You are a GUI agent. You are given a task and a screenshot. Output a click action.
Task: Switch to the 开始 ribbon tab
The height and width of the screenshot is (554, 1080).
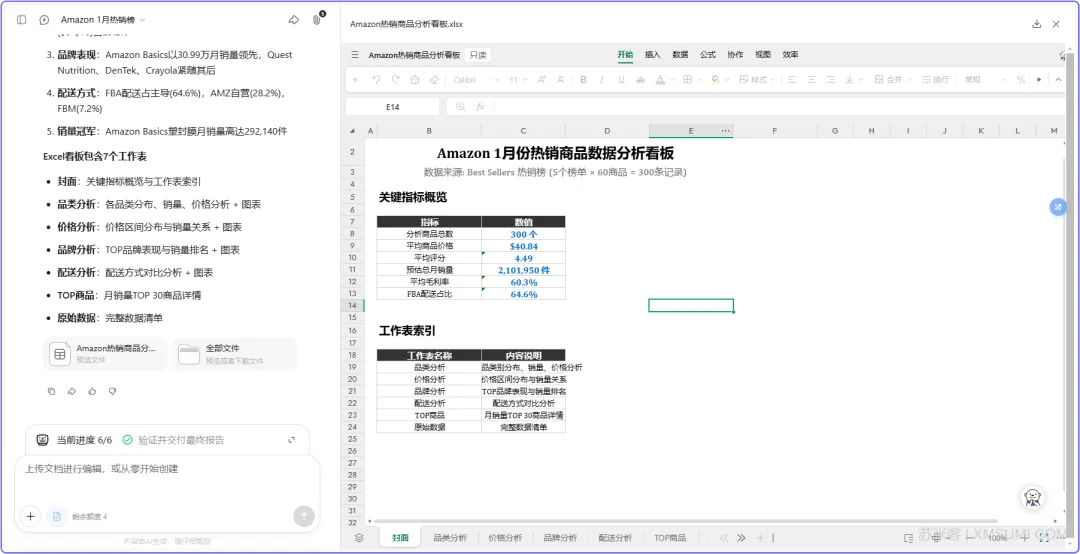(625, 54)
